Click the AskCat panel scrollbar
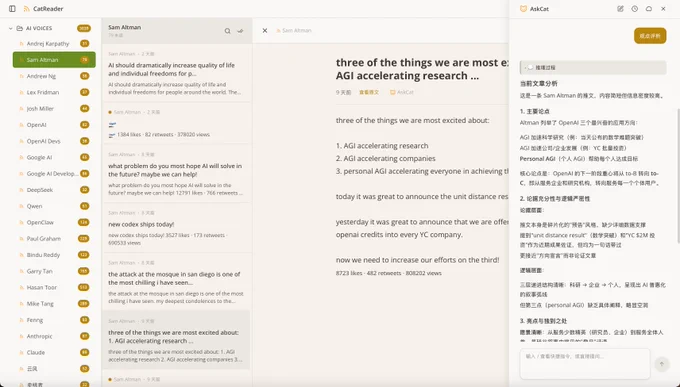680x387 pixels. pos(678,176)
